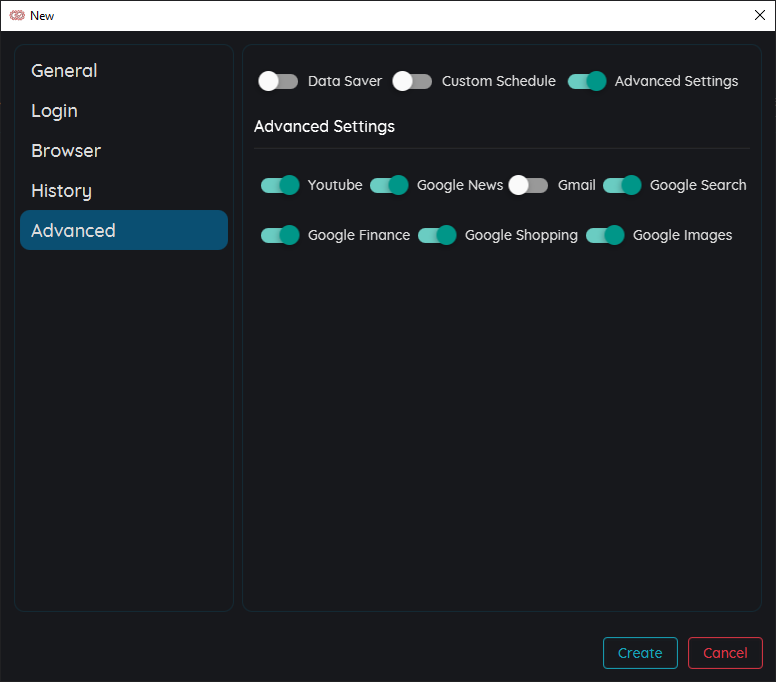Click the Data Saver label
The image size is (776, 682).
click(x=345, y=81)
